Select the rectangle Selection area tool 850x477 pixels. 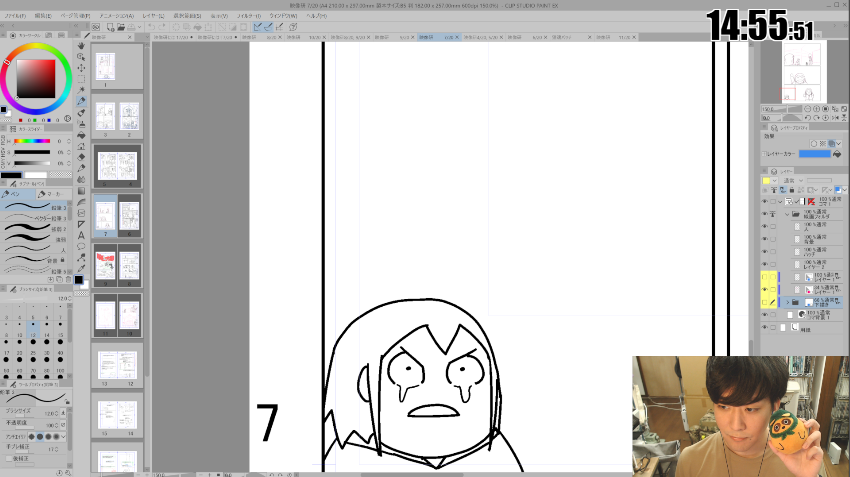[81, 79]
